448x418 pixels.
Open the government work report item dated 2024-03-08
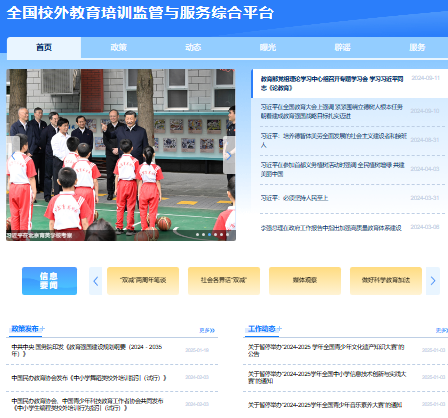[x=331, y=228]
